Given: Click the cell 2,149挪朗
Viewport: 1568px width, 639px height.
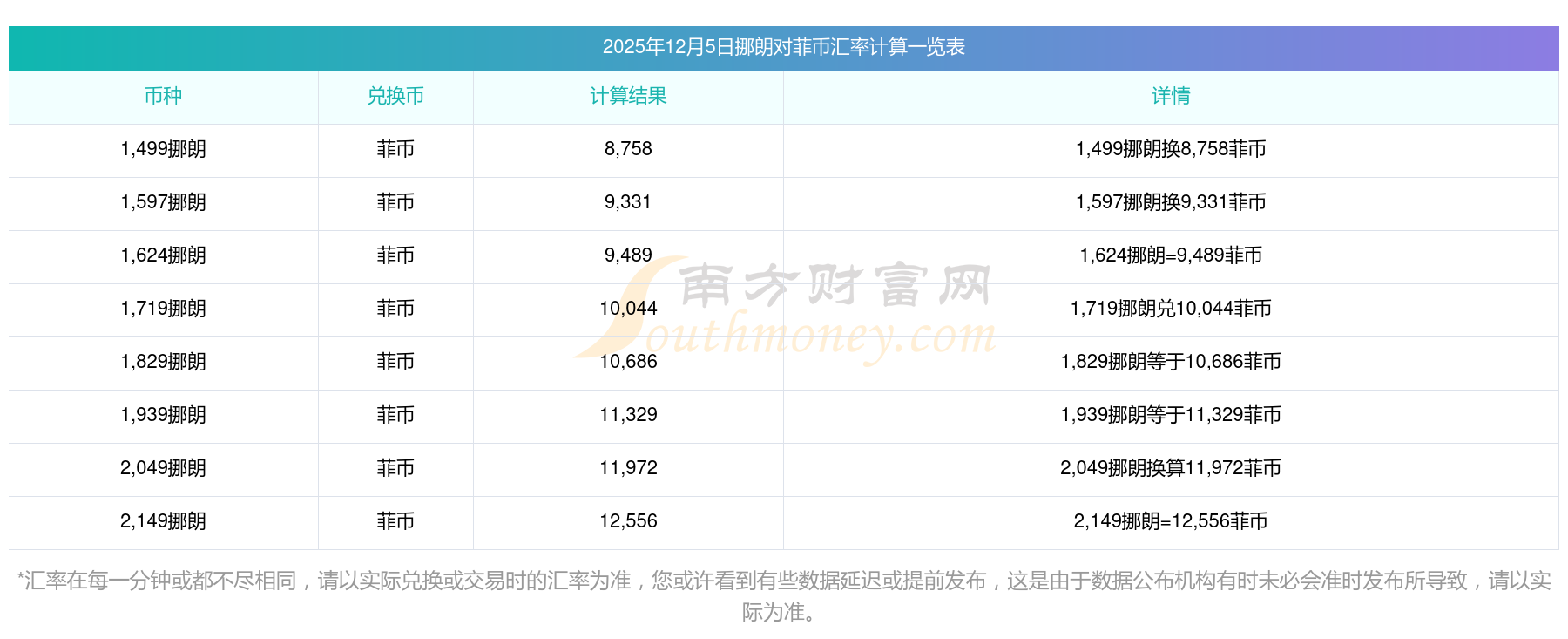Looking at the screenshot, I should coord(163,521).
